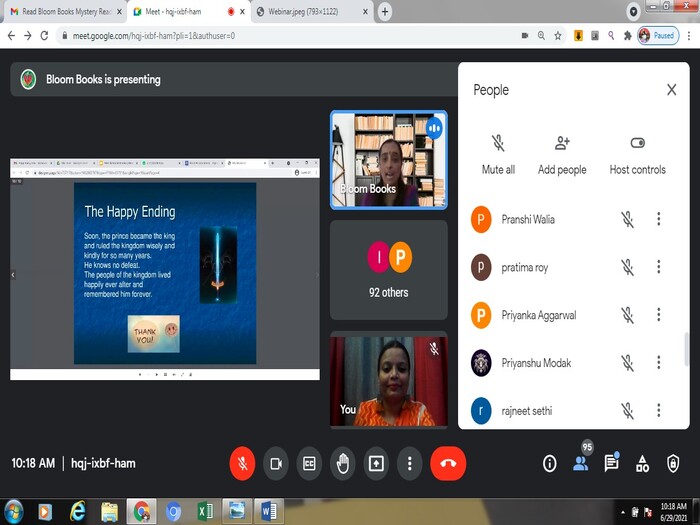Mute Priyanka Aggarwal's microphone

tap(628, 315)
